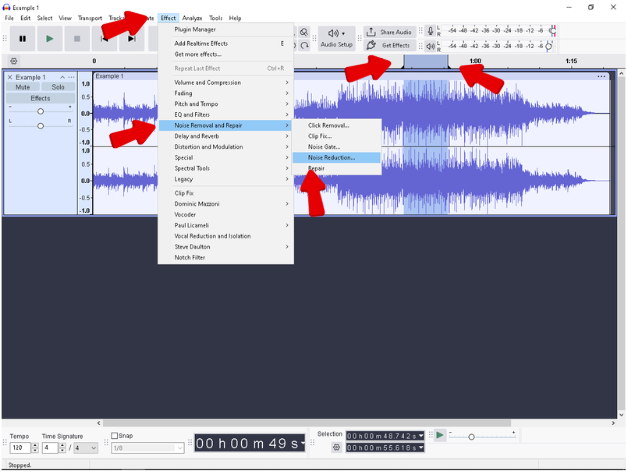This screenshot has width=626, height=474.
Task: Click the record meter microphone icon
Action: [431, 31]
